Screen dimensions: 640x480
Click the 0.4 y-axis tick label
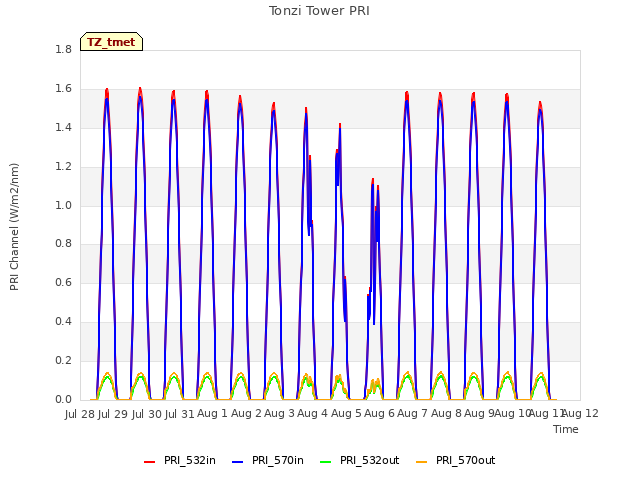coord(64,322)
